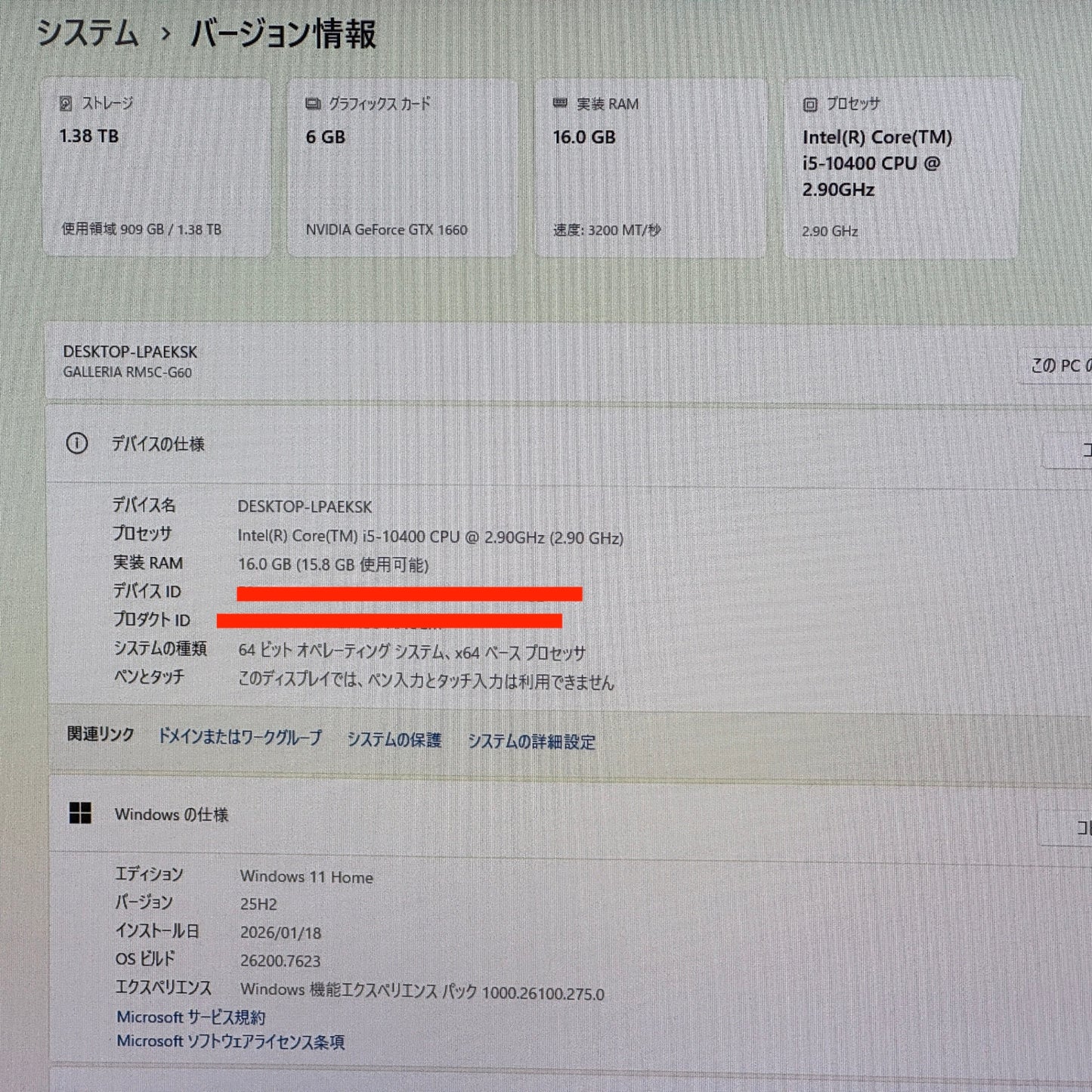Click the グラフィックス カード icon

coord(313,104)
